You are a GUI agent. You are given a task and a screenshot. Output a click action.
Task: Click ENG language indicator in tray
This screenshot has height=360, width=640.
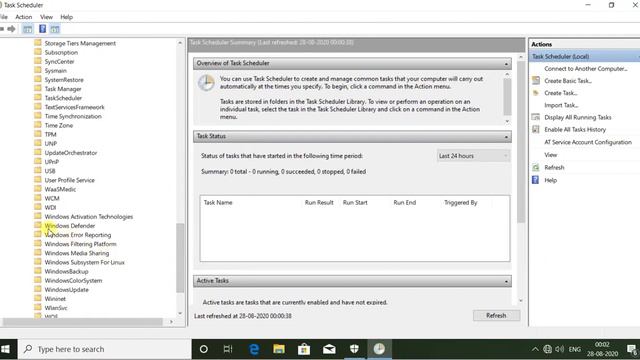(574, 349)
